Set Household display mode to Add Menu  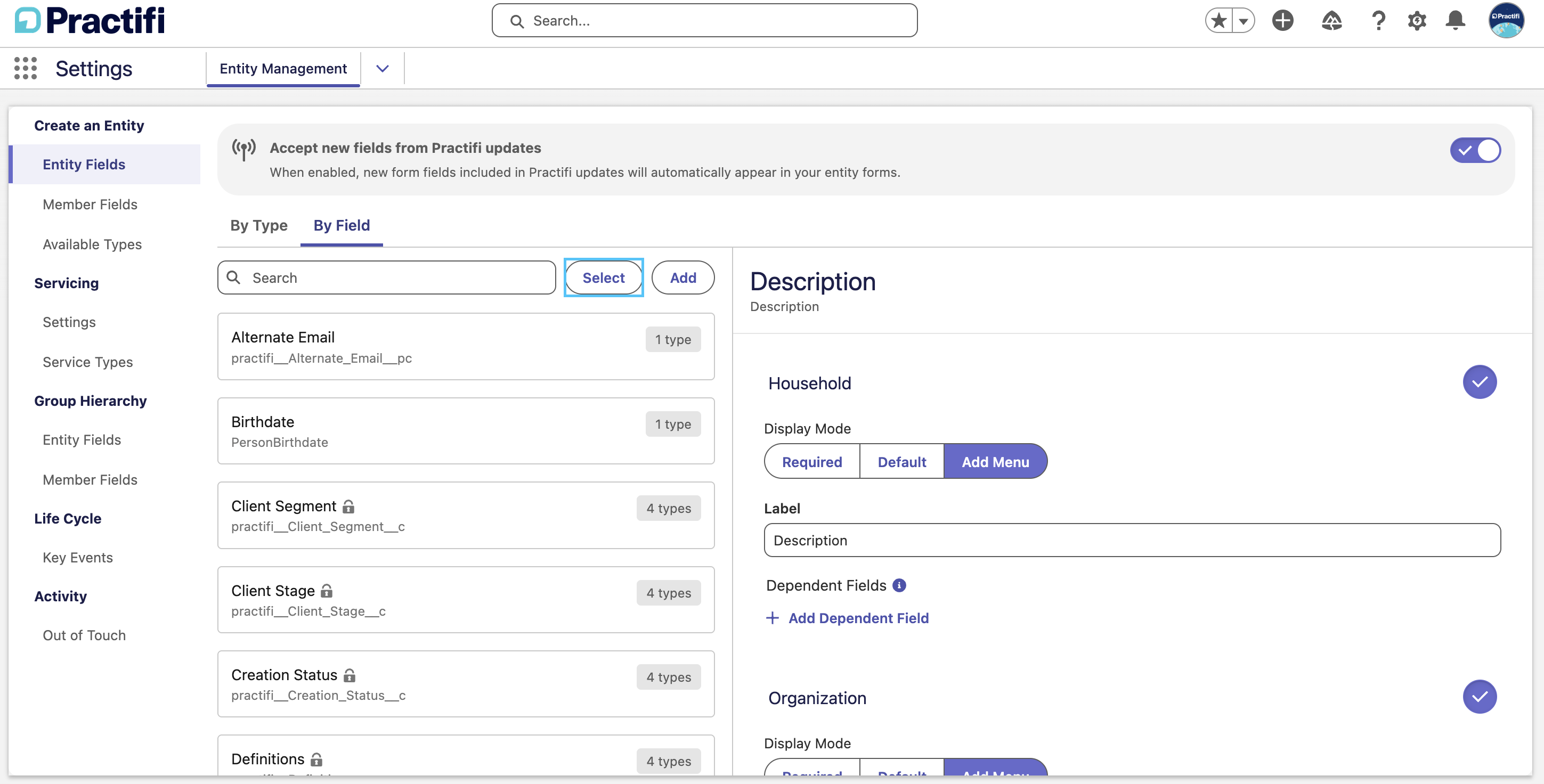click(995, 462)
